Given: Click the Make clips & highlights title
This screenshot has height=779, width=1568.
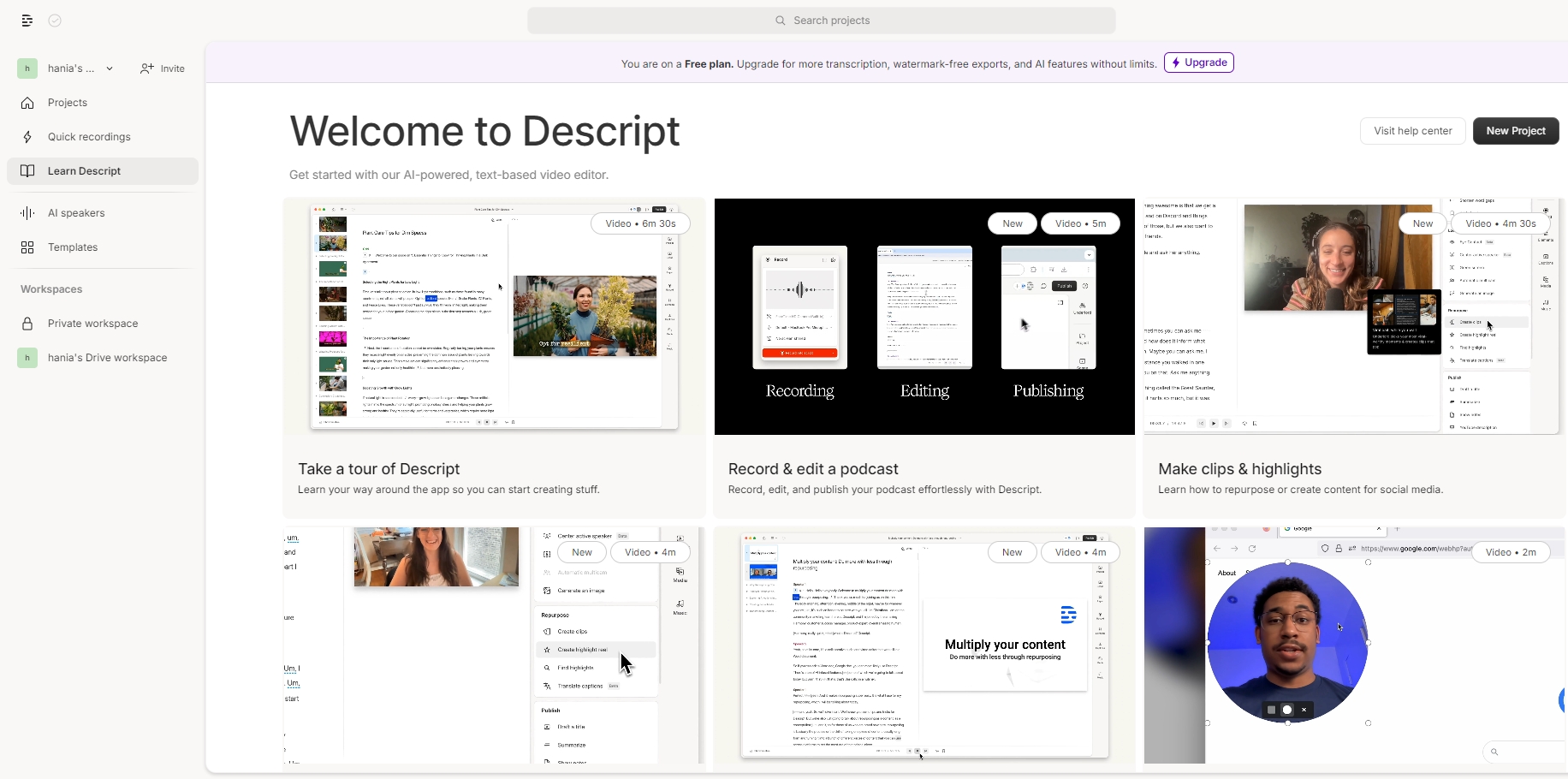Looking at the screenshot, I should pos(1240,469).
